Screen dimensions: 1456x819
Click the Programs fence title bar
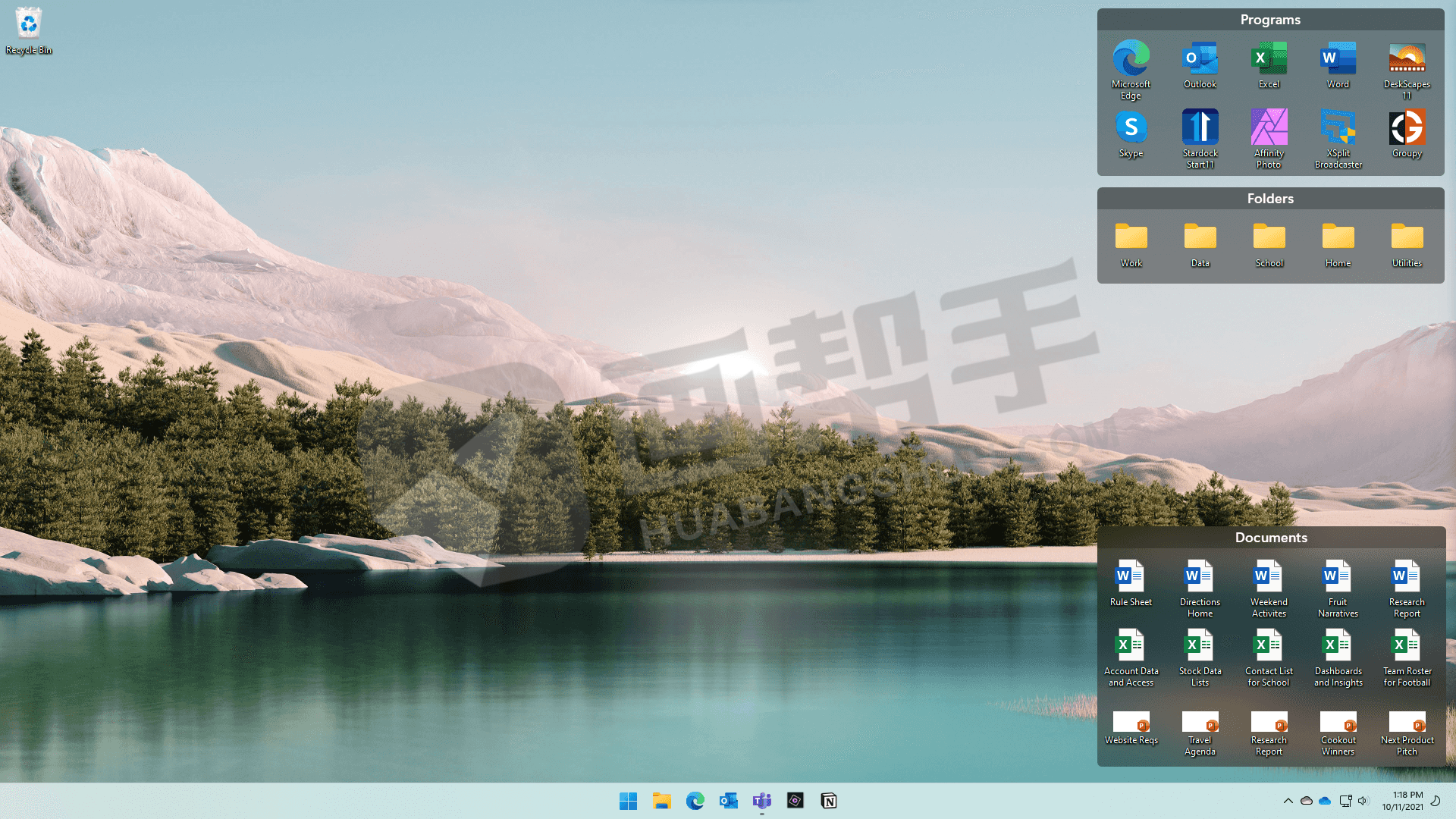1270,20
